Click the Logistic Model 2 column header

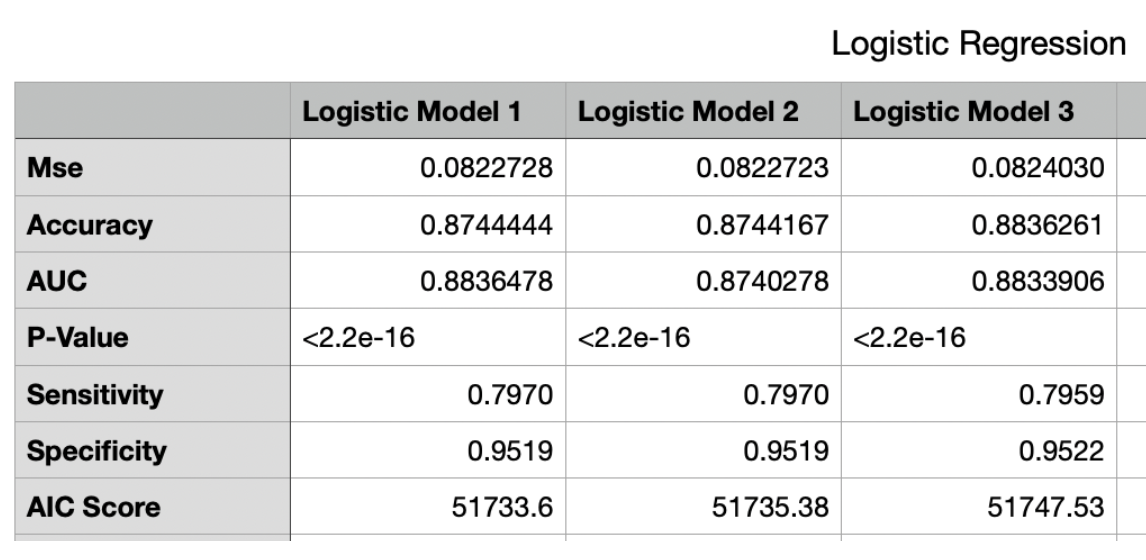[x=703, y=111]
